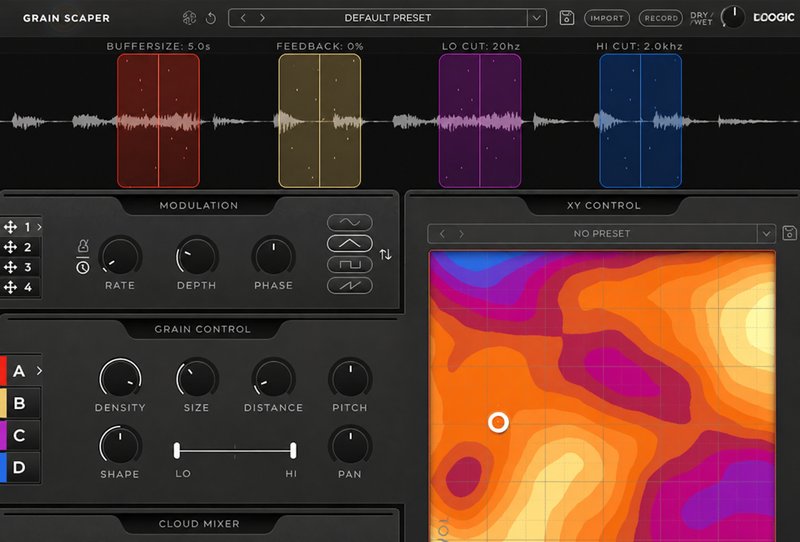This screenshot has height=542, width=800.
Task: Click the HI handle of range slider
Action: [293, 451]
